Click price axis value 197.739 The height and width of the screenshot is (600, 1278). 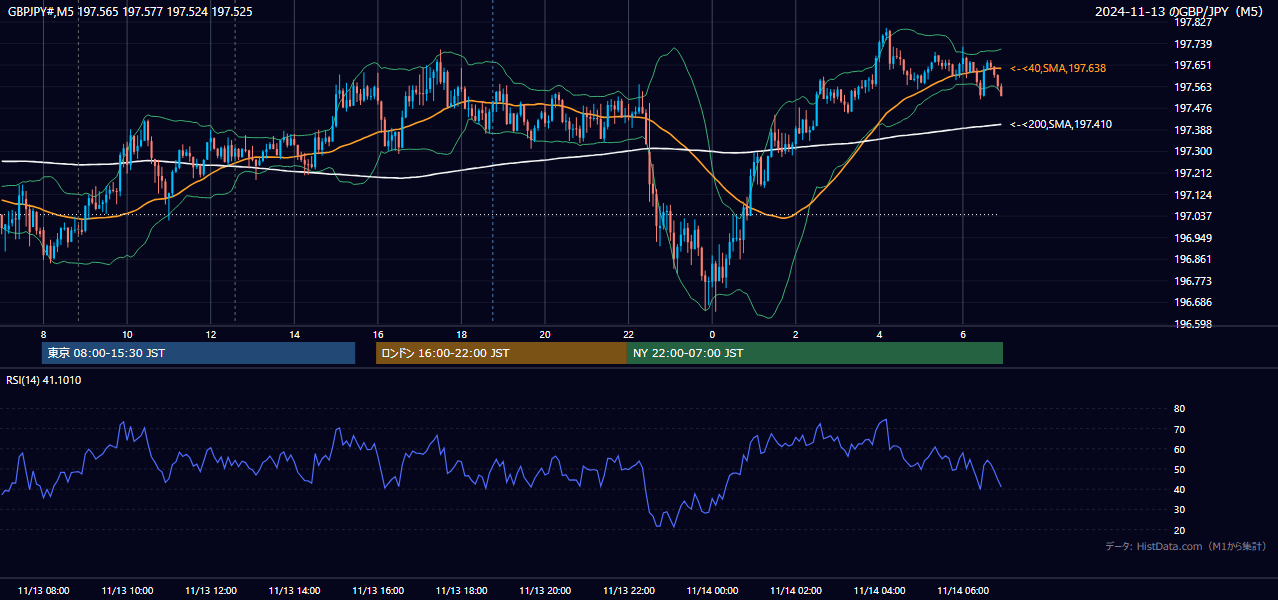click(x=1193, y=44)
